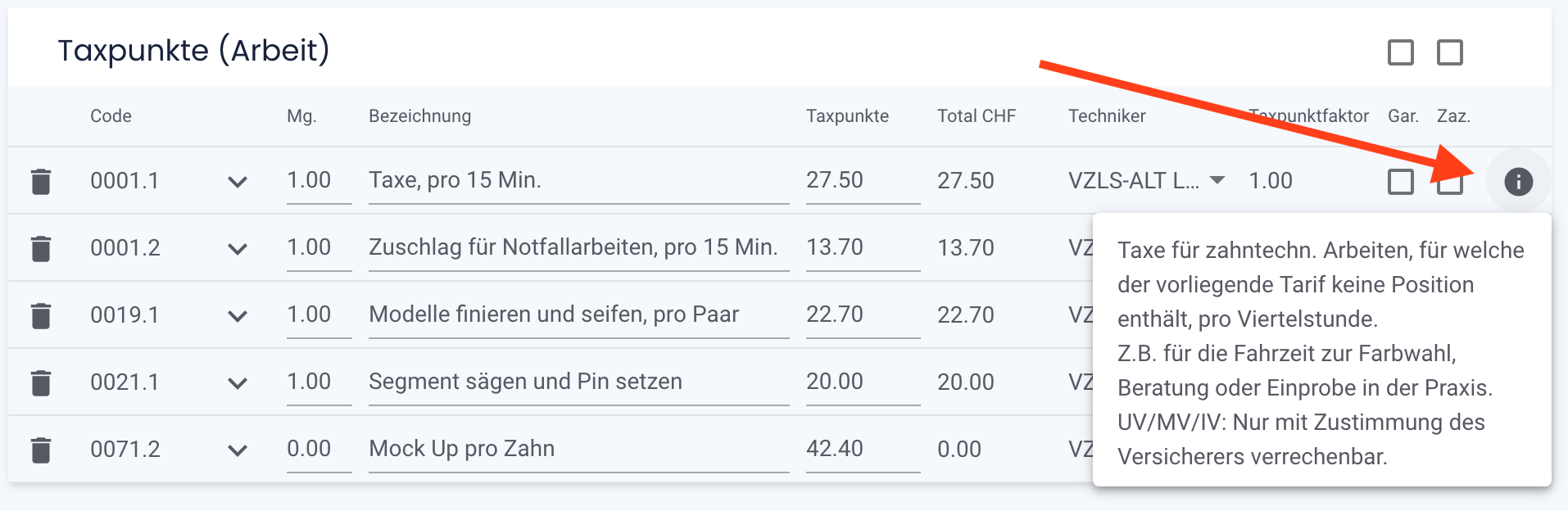Delete the row with code 0001.1
This screenshot has width=1568, height=511.
(x=41, y=180)
